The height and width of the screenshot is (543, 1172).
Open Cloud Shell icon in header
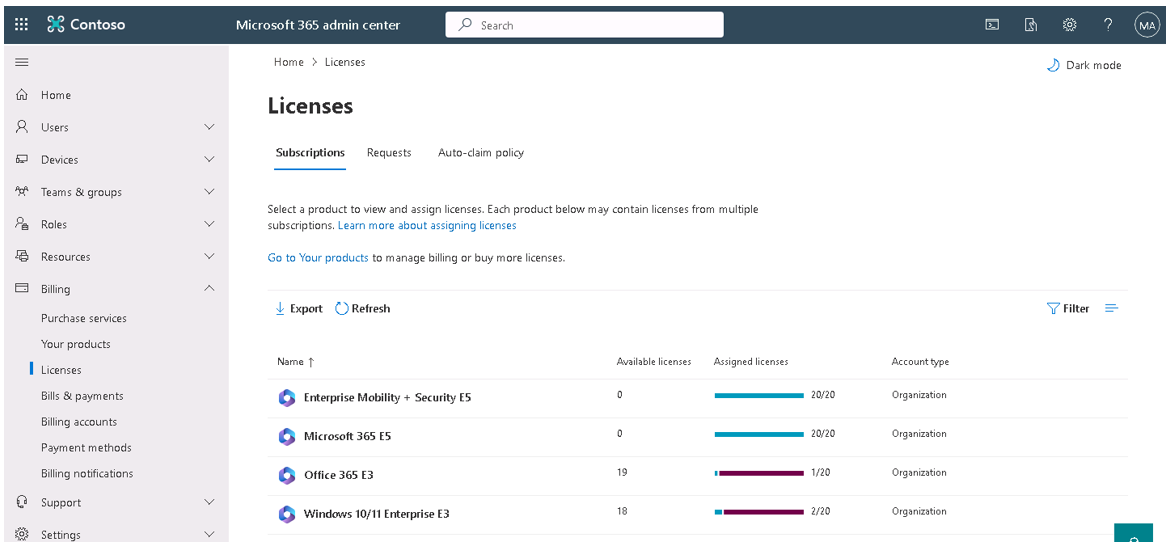pyautogui.click(x=992, y=25)
